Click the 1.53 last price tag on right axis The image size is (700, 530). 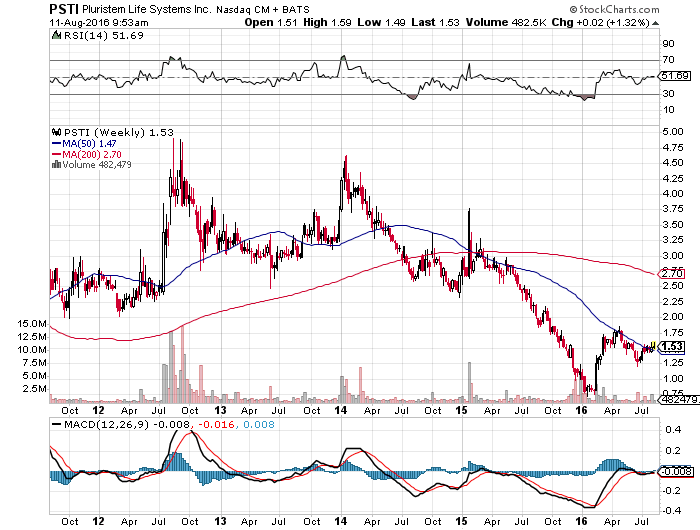point(673,346)
